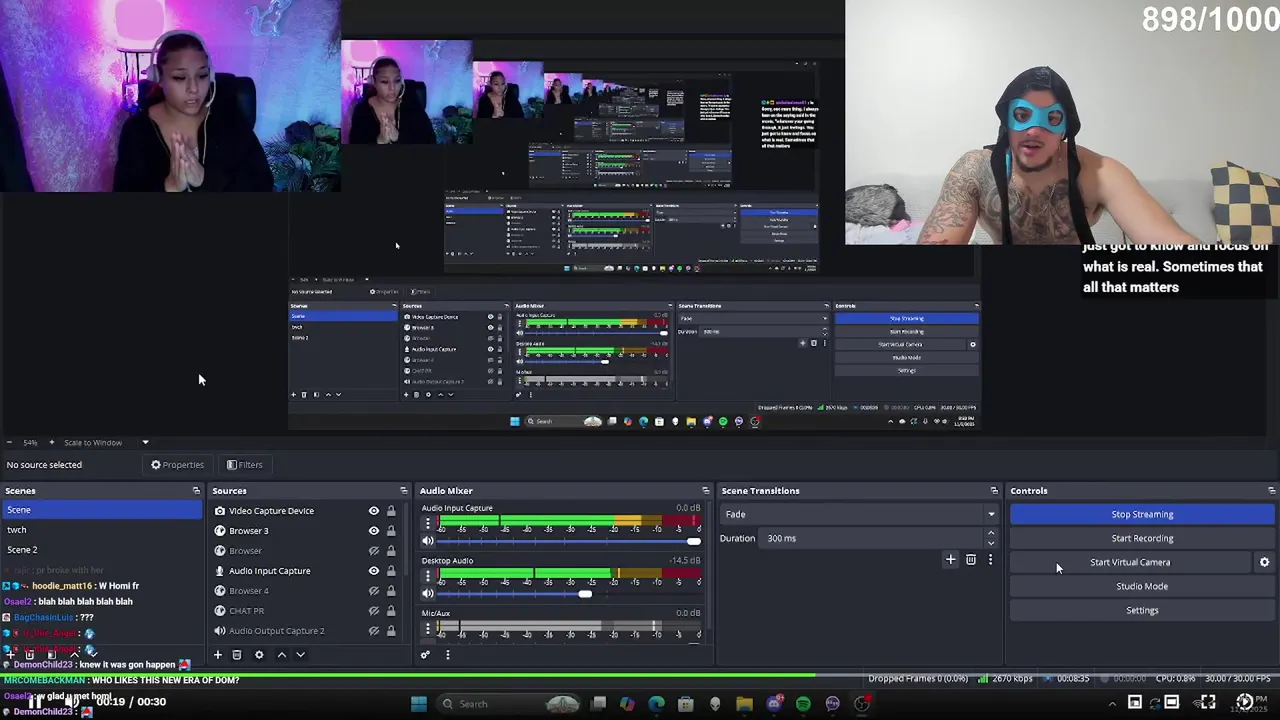Undock the Controls panel
Viewport: 1280px width, 720px height.
tap(1272, 491)
